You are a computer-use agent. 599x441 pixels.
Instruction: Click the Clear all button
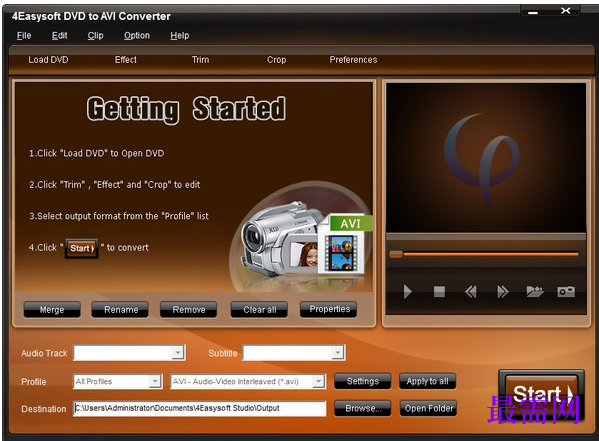tap(259, 310)
